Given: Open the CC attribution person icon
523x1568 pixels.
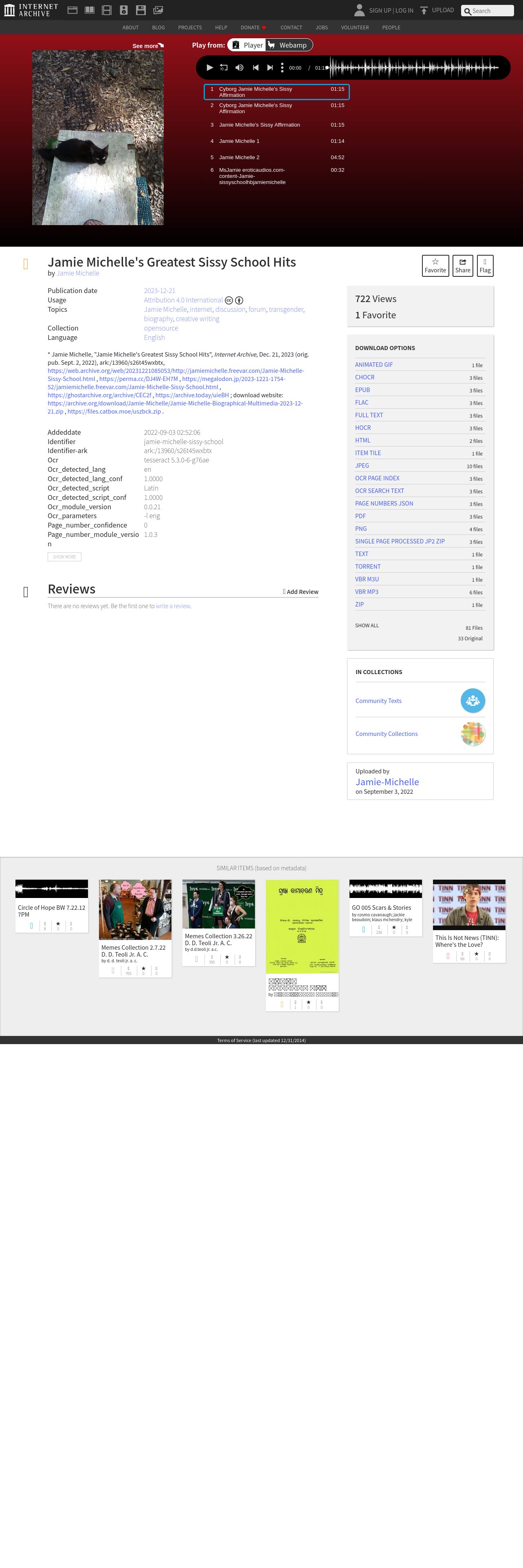Looking at the screenshot, I should pos(239,300).
